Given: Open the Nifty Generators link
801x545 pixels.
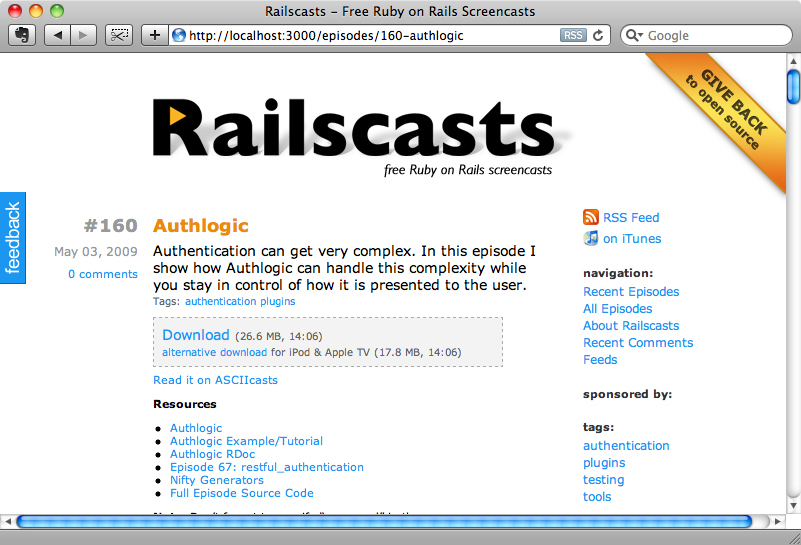Looking at the screenshot, I should click(x=217, y=480).
